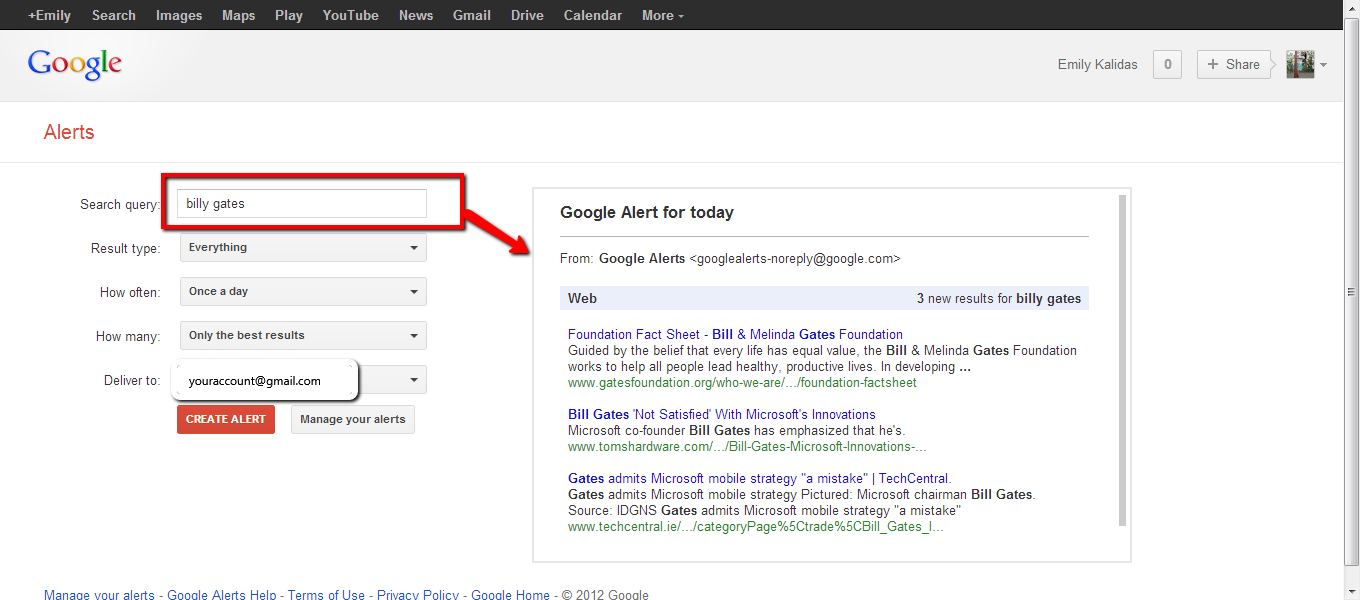Expand the More menu in the top bar
Viewport: 1360px width, 600px height.
point(663,15)
